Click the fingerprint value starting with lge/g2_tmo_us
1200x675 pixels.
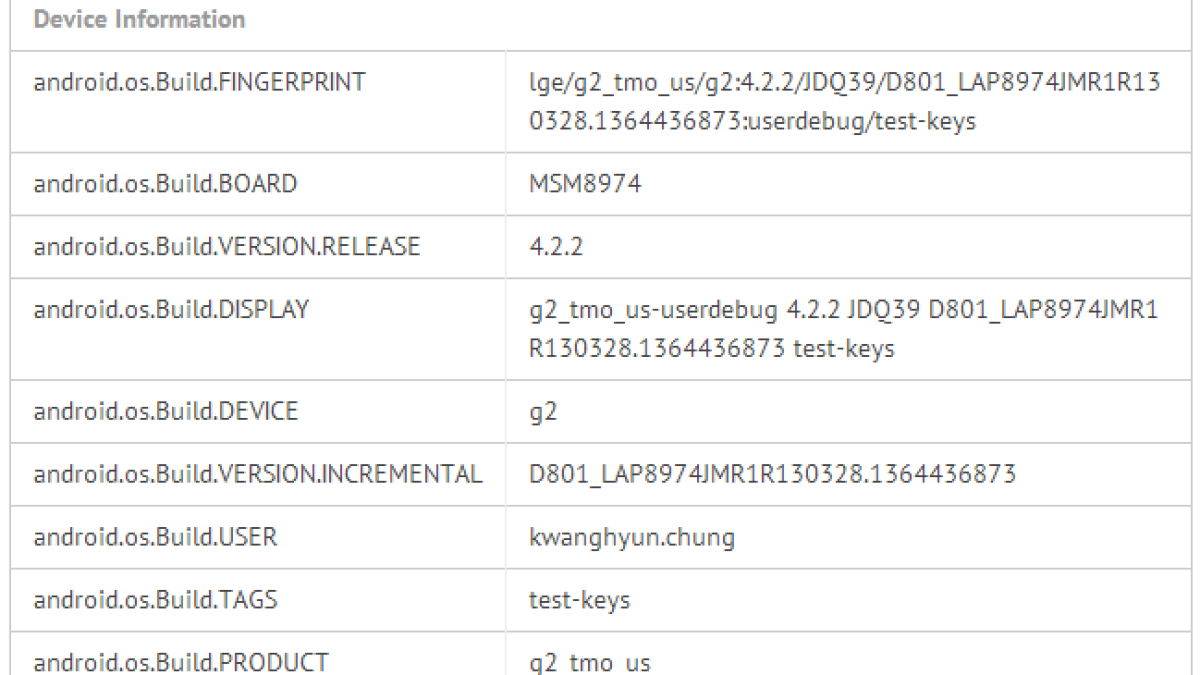click(844, 101)
